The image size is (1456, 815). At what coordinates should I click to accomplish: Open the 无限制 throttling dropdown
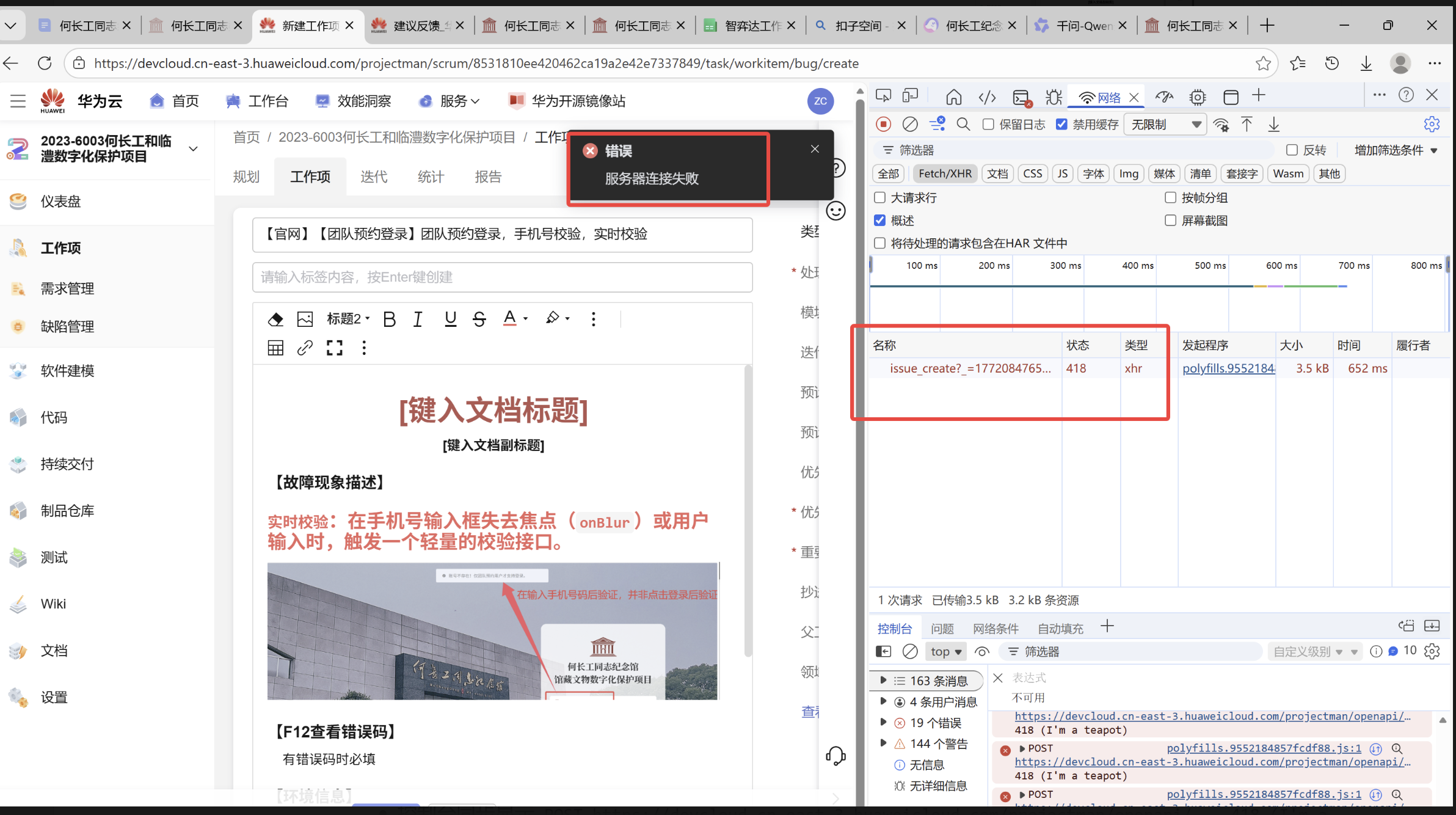[x=1165, y=125]
